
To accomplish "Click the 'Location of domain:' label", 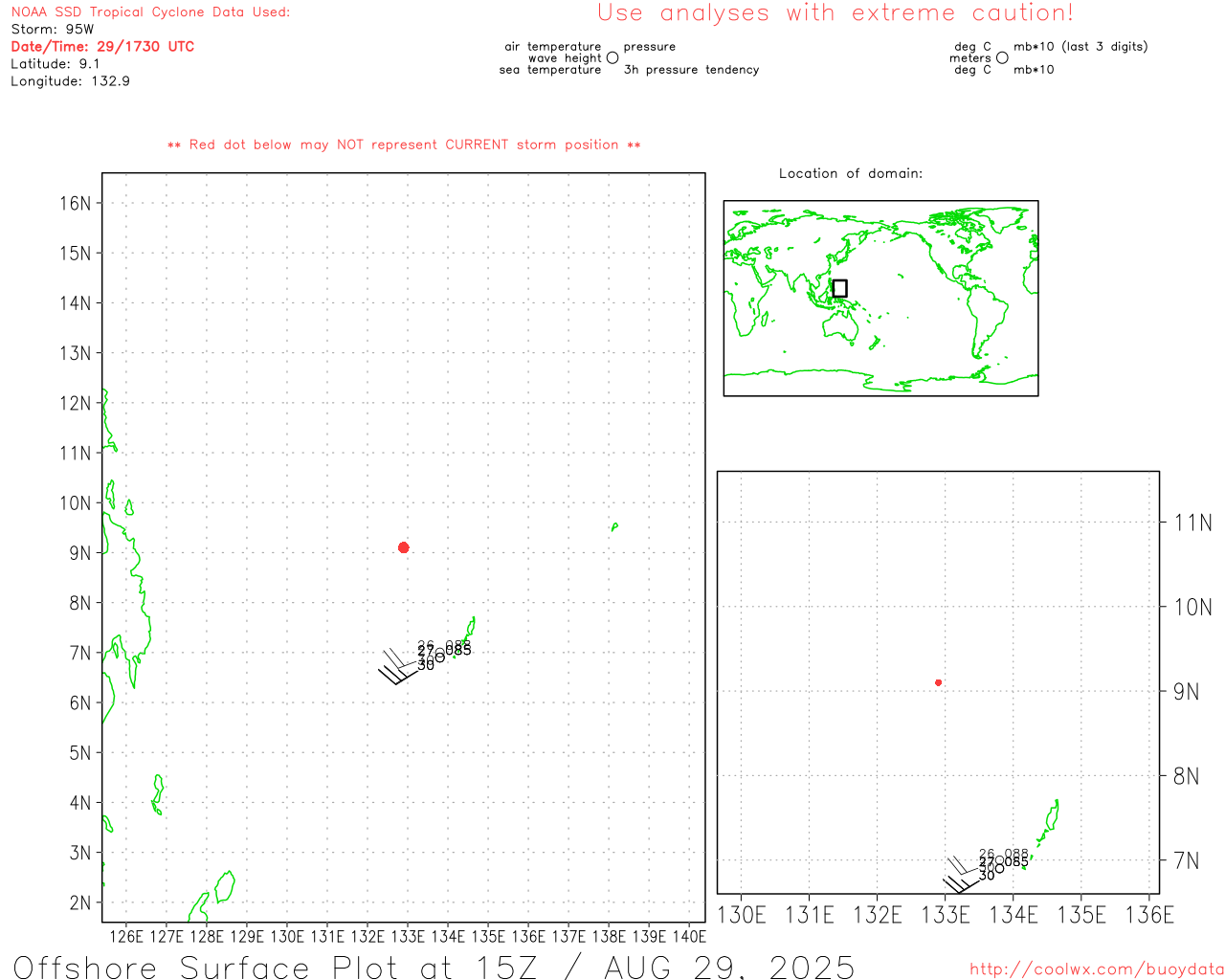I will (851, 173).
